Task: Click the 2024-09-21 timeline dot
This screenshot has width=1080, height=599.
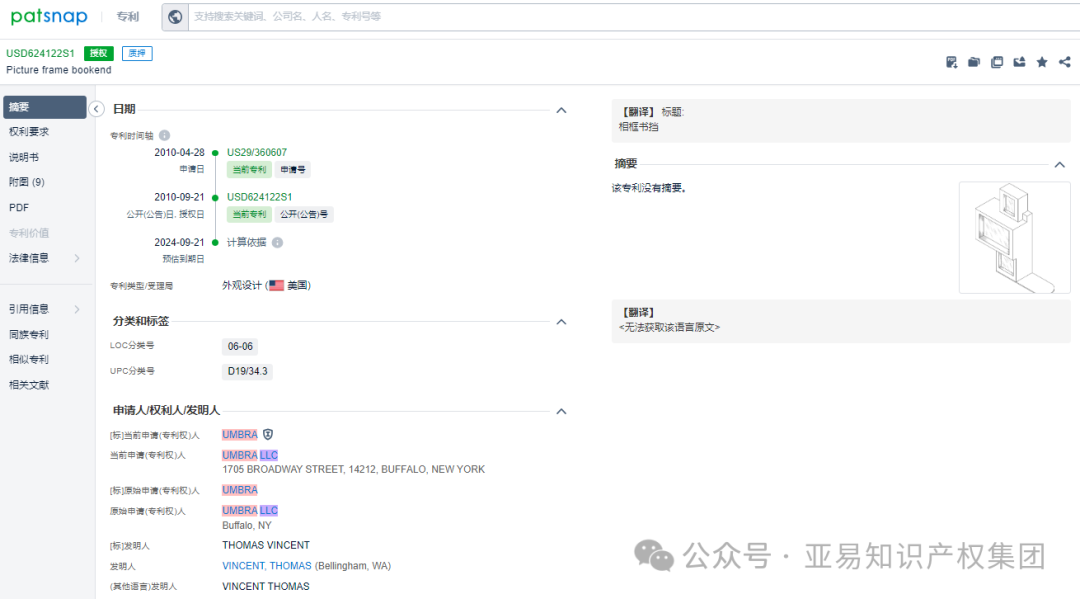Action: tap(215, 242)
